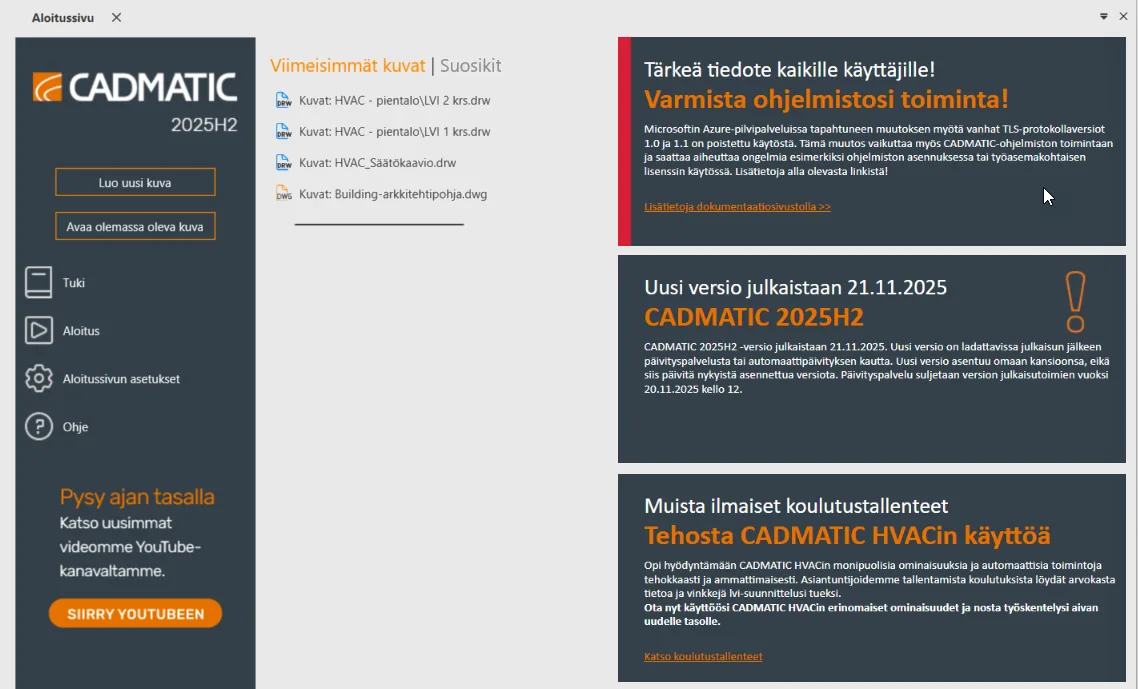
Task: Click the CADMATIC logo
Action: [135, 87]
